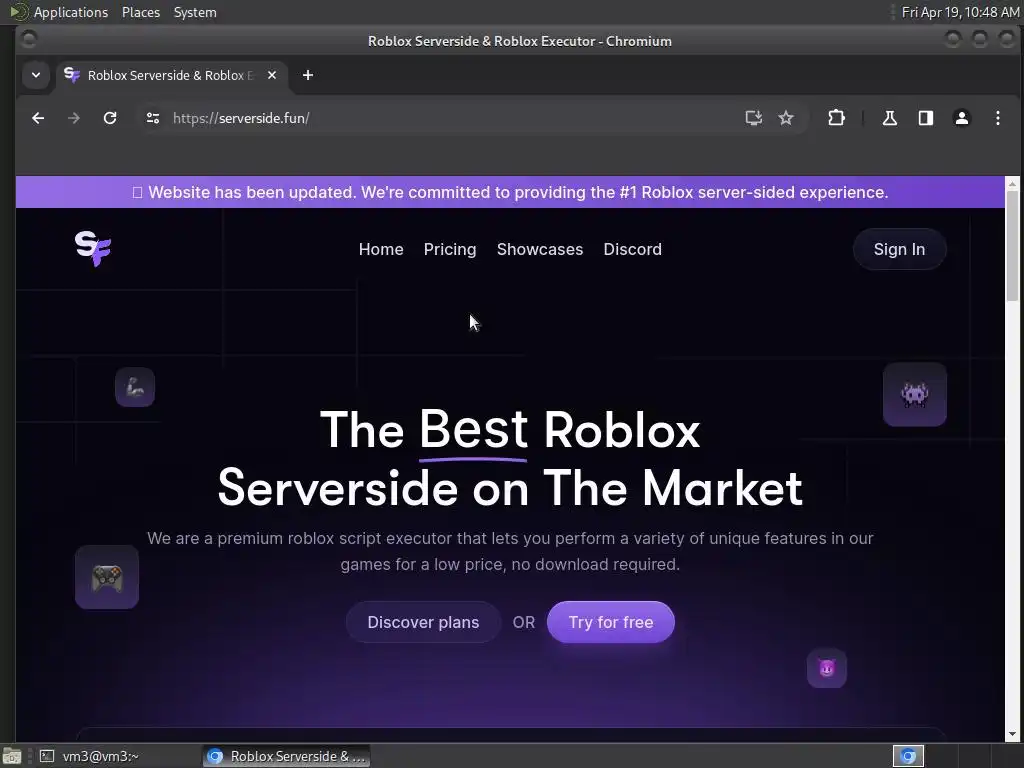This screenshot has width=1024, height=768.
Task: Close the Roblox Serverside tab
Action: click(272, 75)
